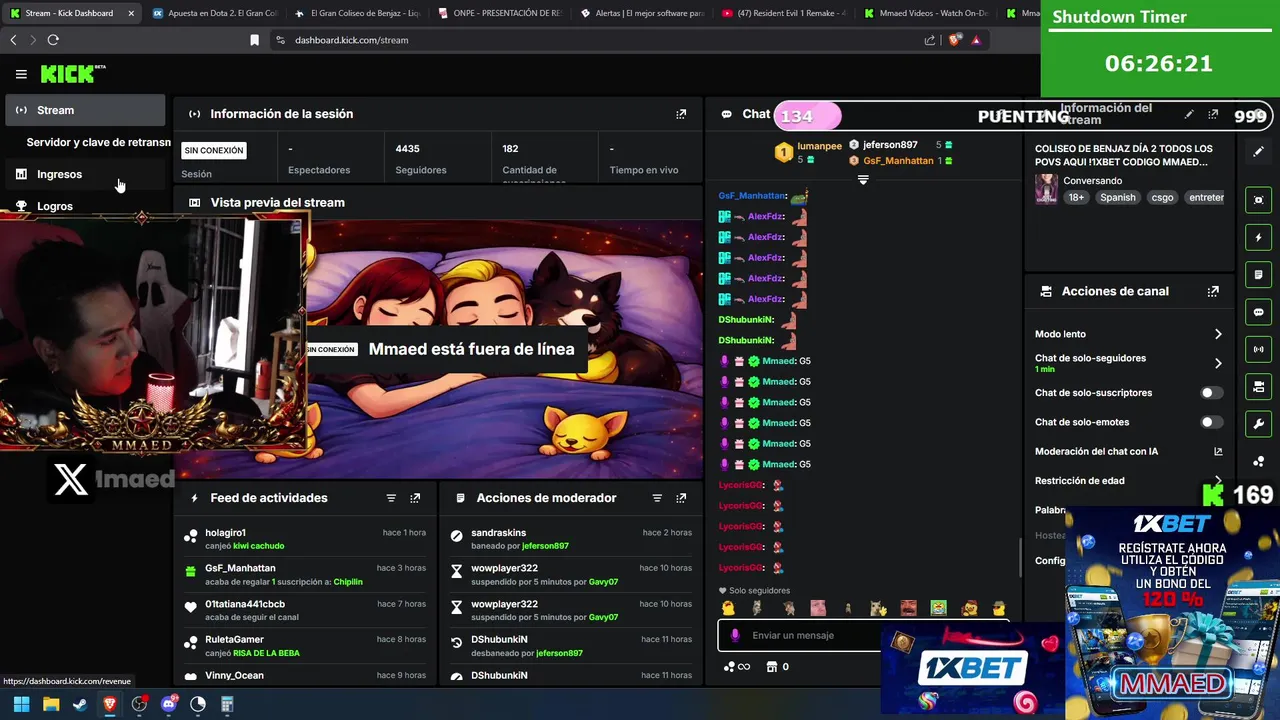Click GsF_Manhattan in the activity feed

pyautogui.click(x=240, y=568)
